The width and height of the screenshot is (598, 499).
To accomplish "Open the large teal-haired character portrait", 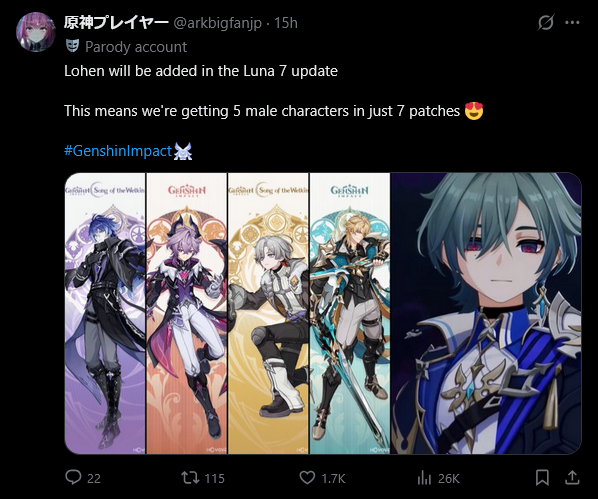I will coord(486,313).
